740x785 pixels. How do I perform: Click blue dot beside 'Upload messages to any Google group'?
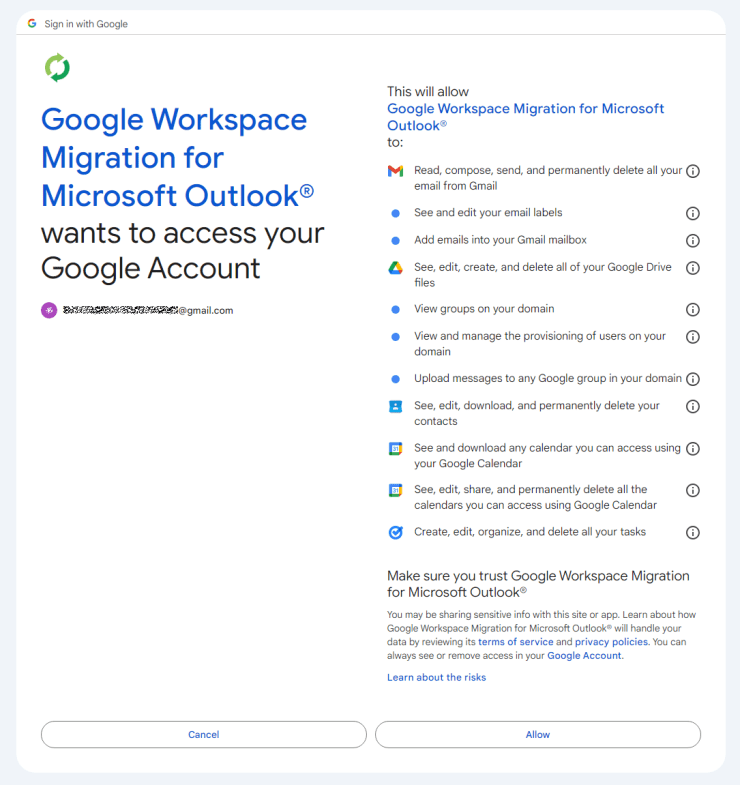point(396,379)
